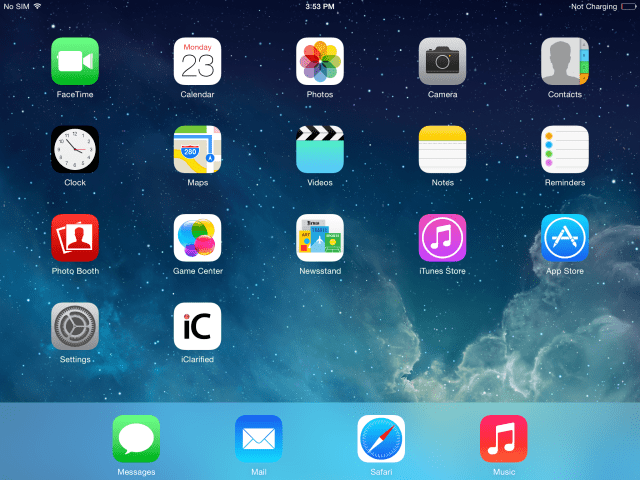Image resolution: width=640 pixels, height=480 pixels.
Task: Launch the App Store
Action: 565,238
